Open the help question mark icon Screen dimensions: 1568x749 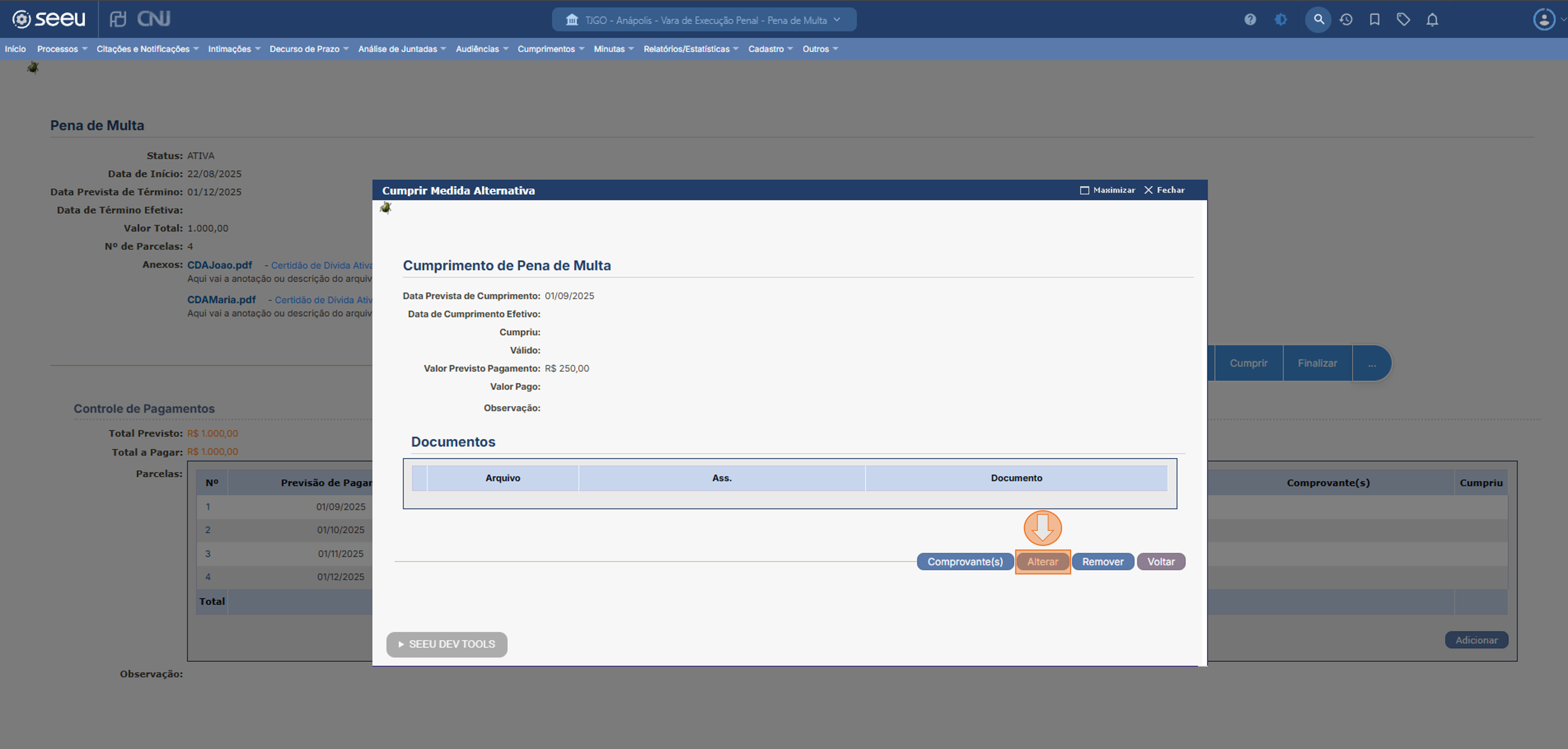point(1250,19)
